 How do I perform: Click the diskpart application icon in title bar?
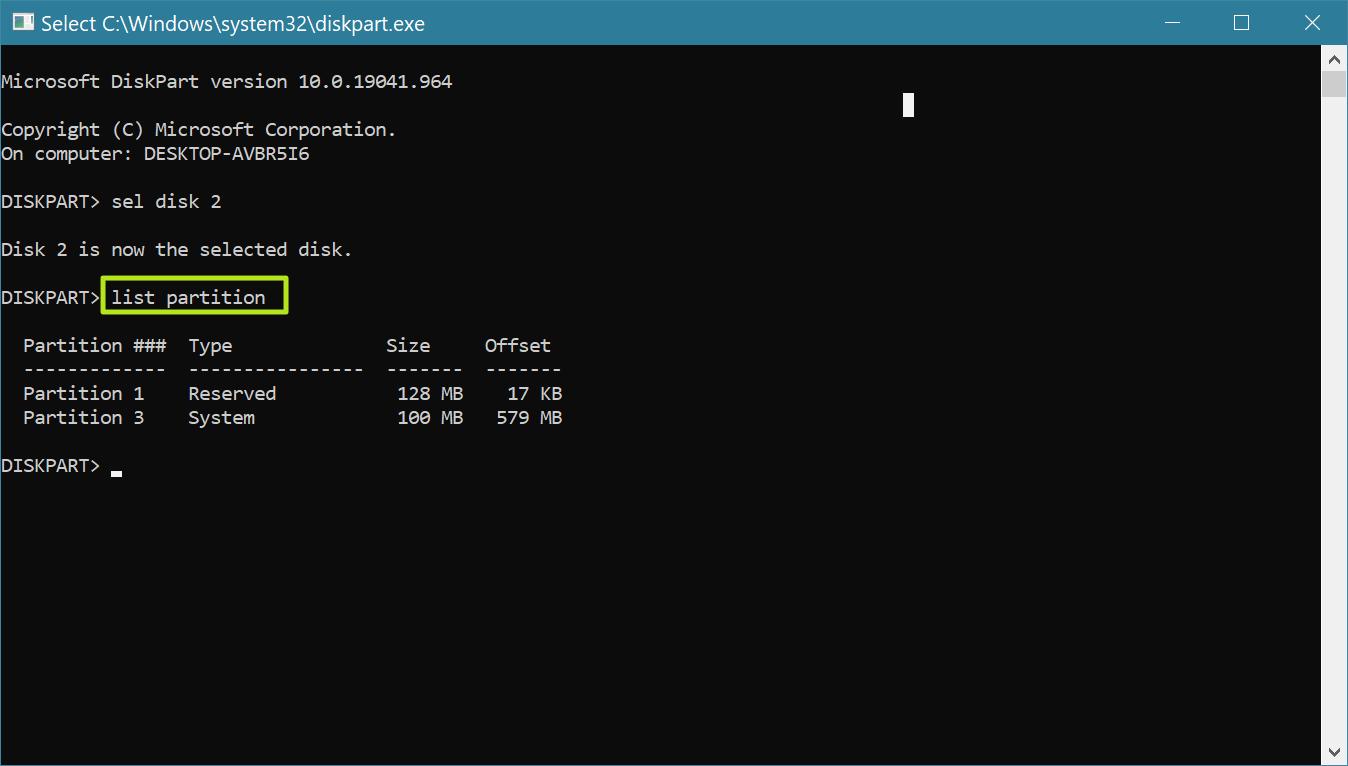click(x=22, y=22)
